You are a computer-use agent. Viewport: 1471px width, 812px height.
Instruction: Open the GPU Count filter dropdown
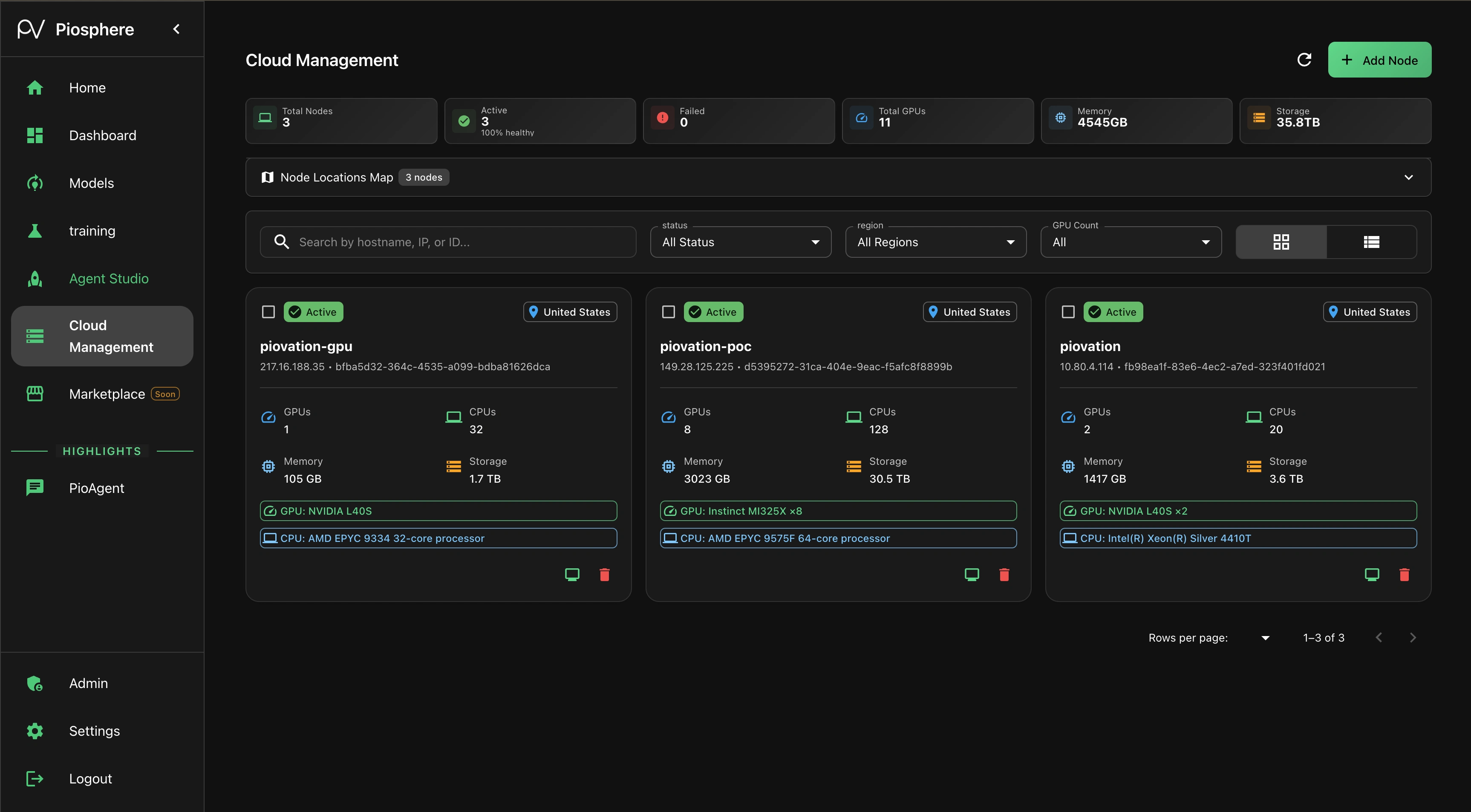(1131, 242)
